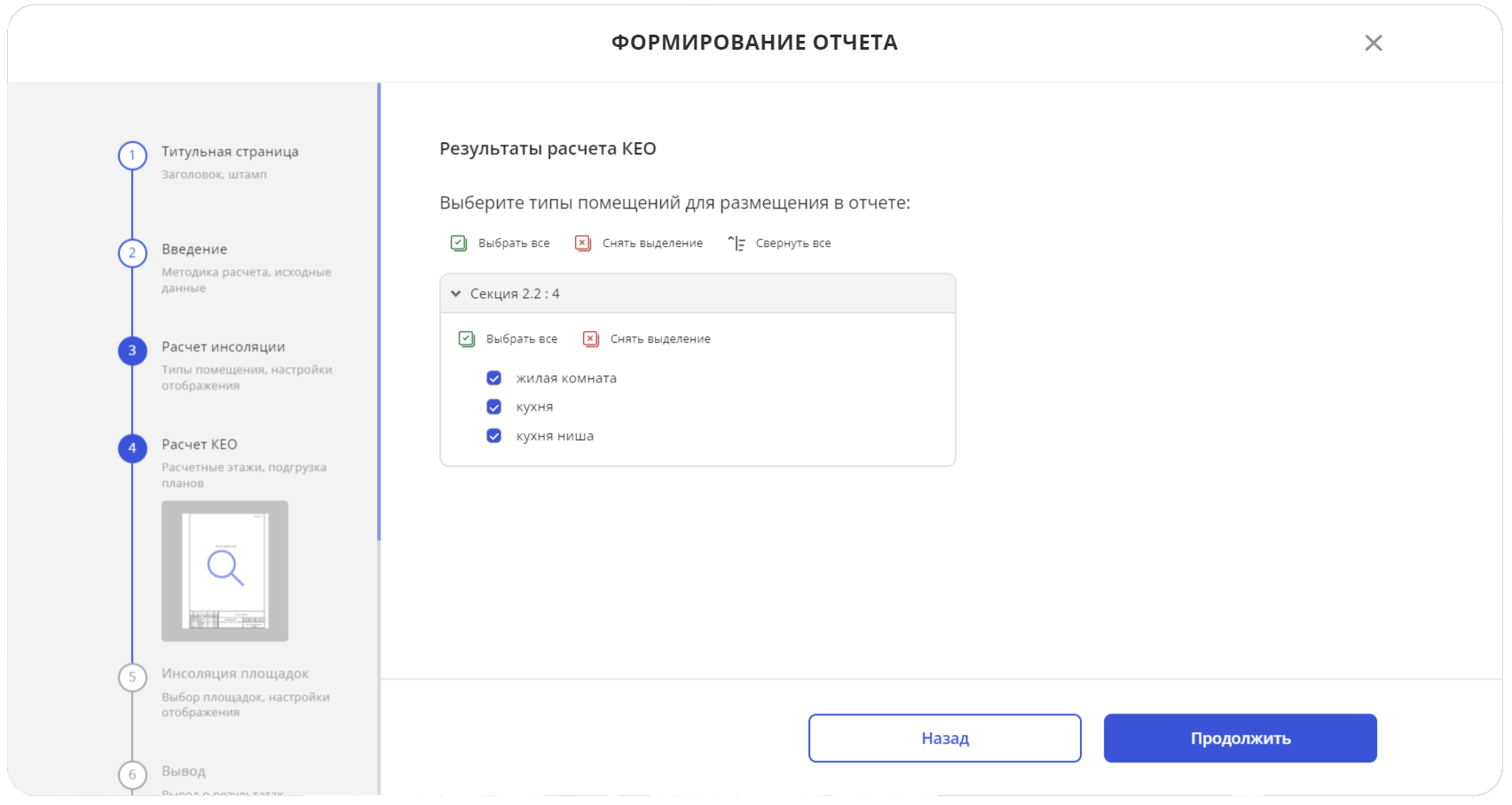
Task: Go to step 3 circle Расчет инсоляции
Action: tap(132, 351)
